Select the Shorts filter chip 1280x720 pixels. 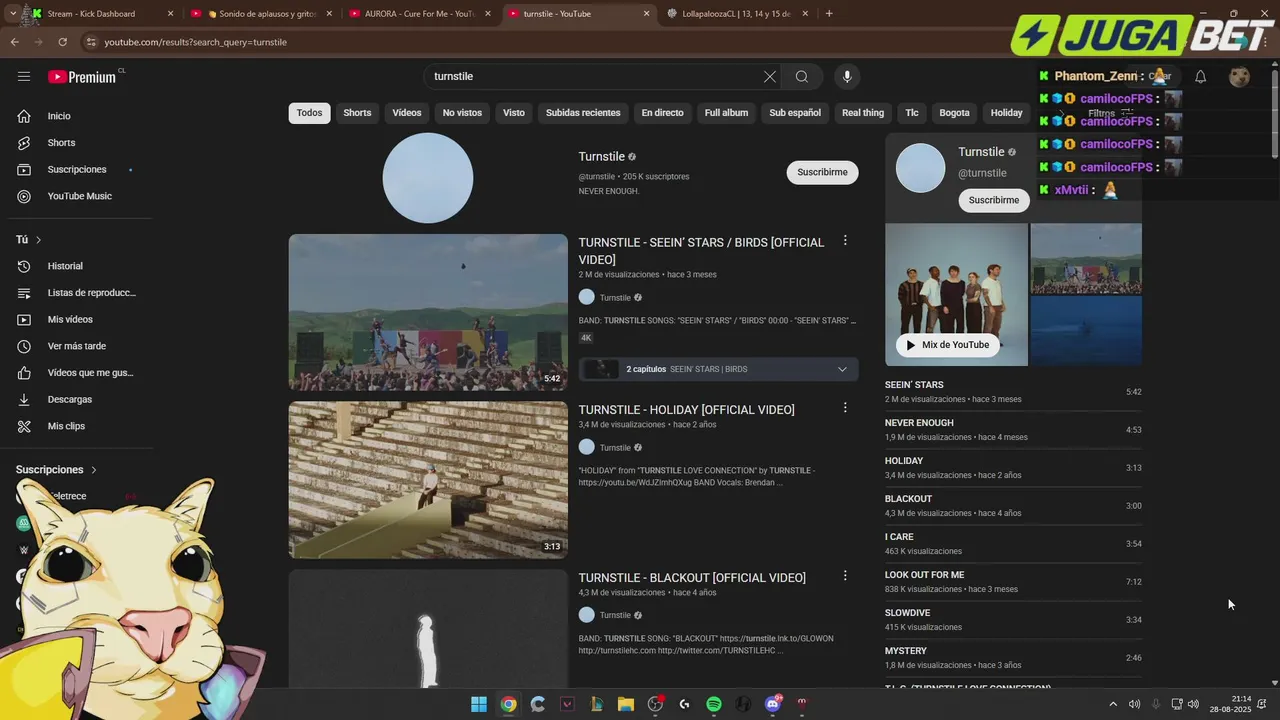[x=357, y=113]
